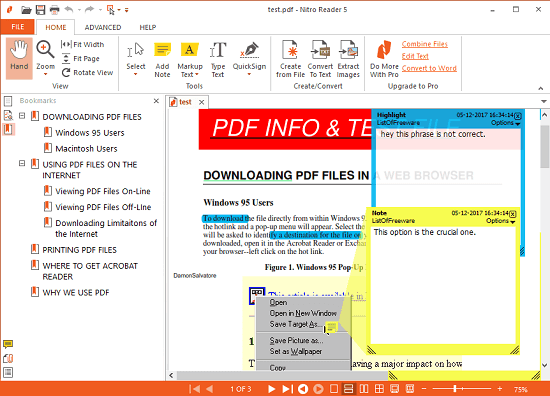Open Options dropdown in Highlight popup
The width and height of the screenshot is (550, 396).
click(x=505, y=123)
